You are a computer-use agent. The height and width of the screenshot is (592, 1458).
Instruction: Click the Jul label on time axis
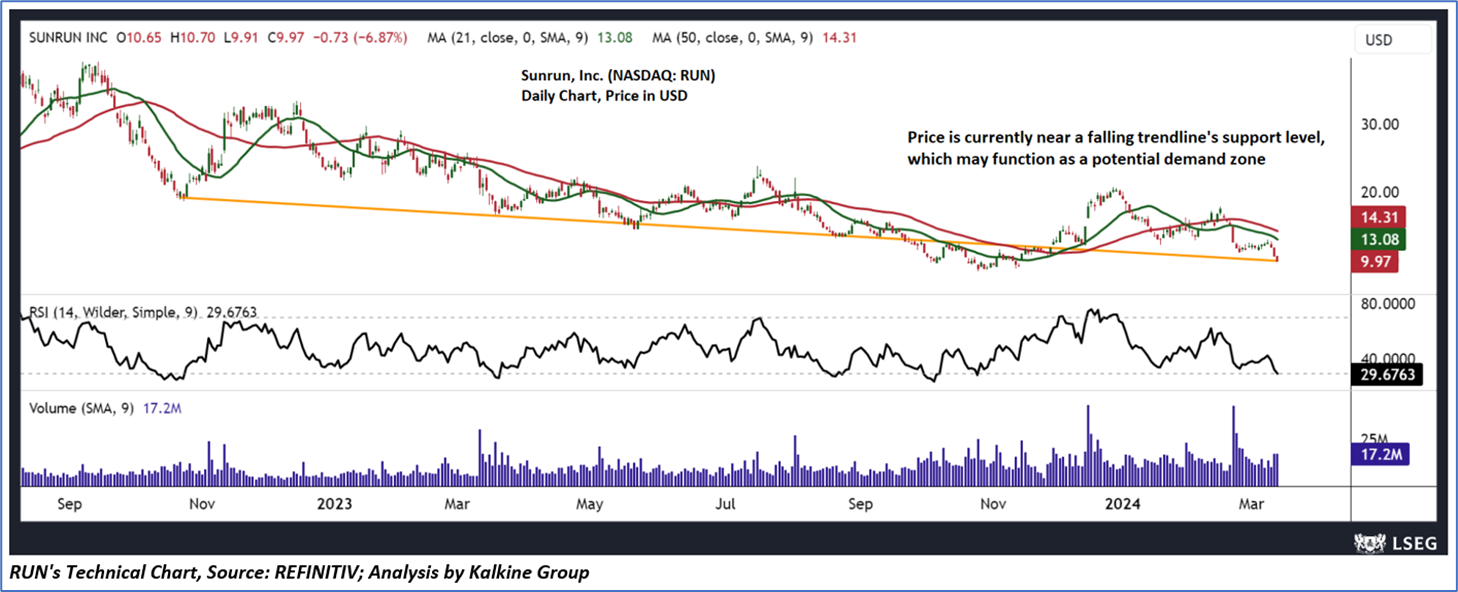tap(728, 504)
